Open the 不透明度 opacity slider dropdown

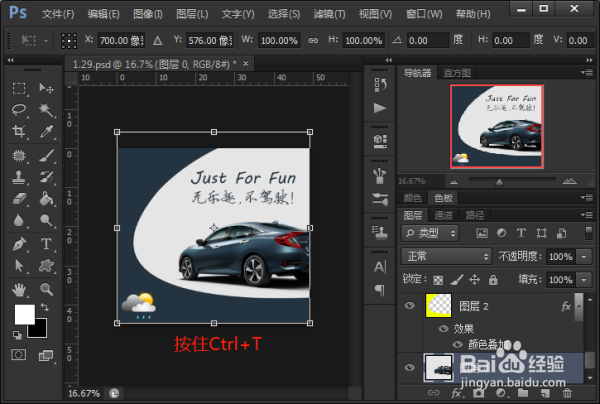coord(584,256)
